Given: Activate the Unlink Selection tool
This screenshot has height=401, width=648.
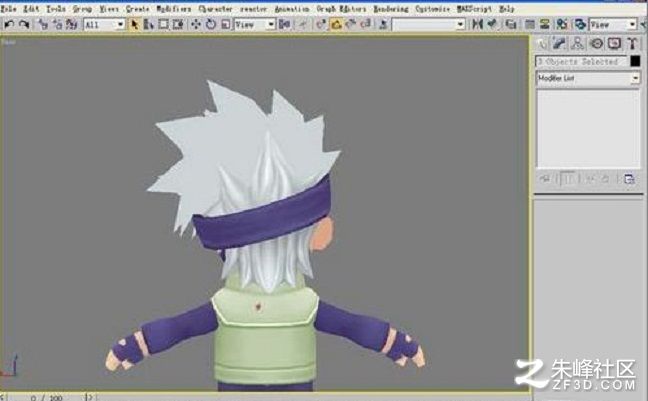Looking at the screenshot, I should tap(57, 25).
